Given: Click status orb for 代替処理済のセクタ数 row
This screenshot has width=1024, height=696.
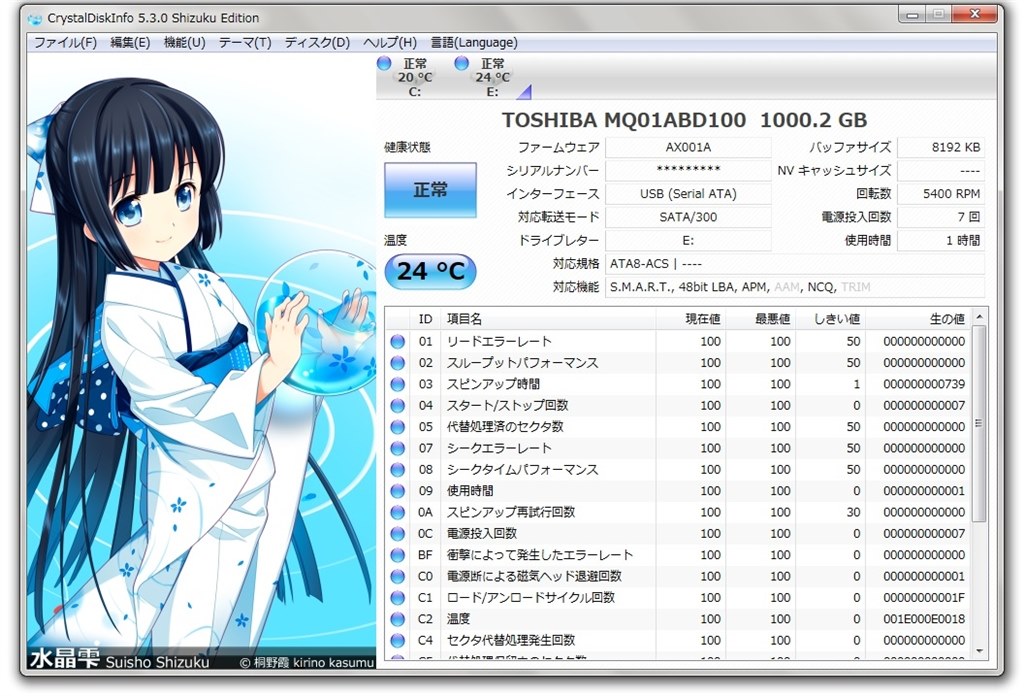Looking at the screenshot, I should [397, 427].
